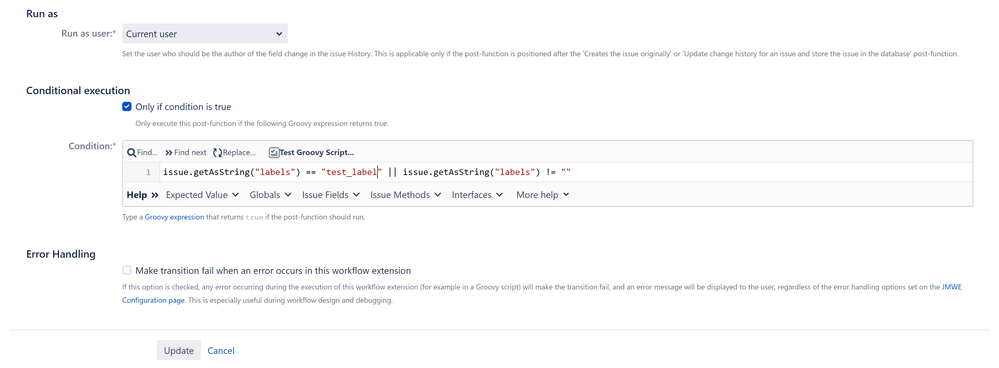Expand the Expected Value help menu
The width and height of the screenshot is (999, 368).
[203, 195]
